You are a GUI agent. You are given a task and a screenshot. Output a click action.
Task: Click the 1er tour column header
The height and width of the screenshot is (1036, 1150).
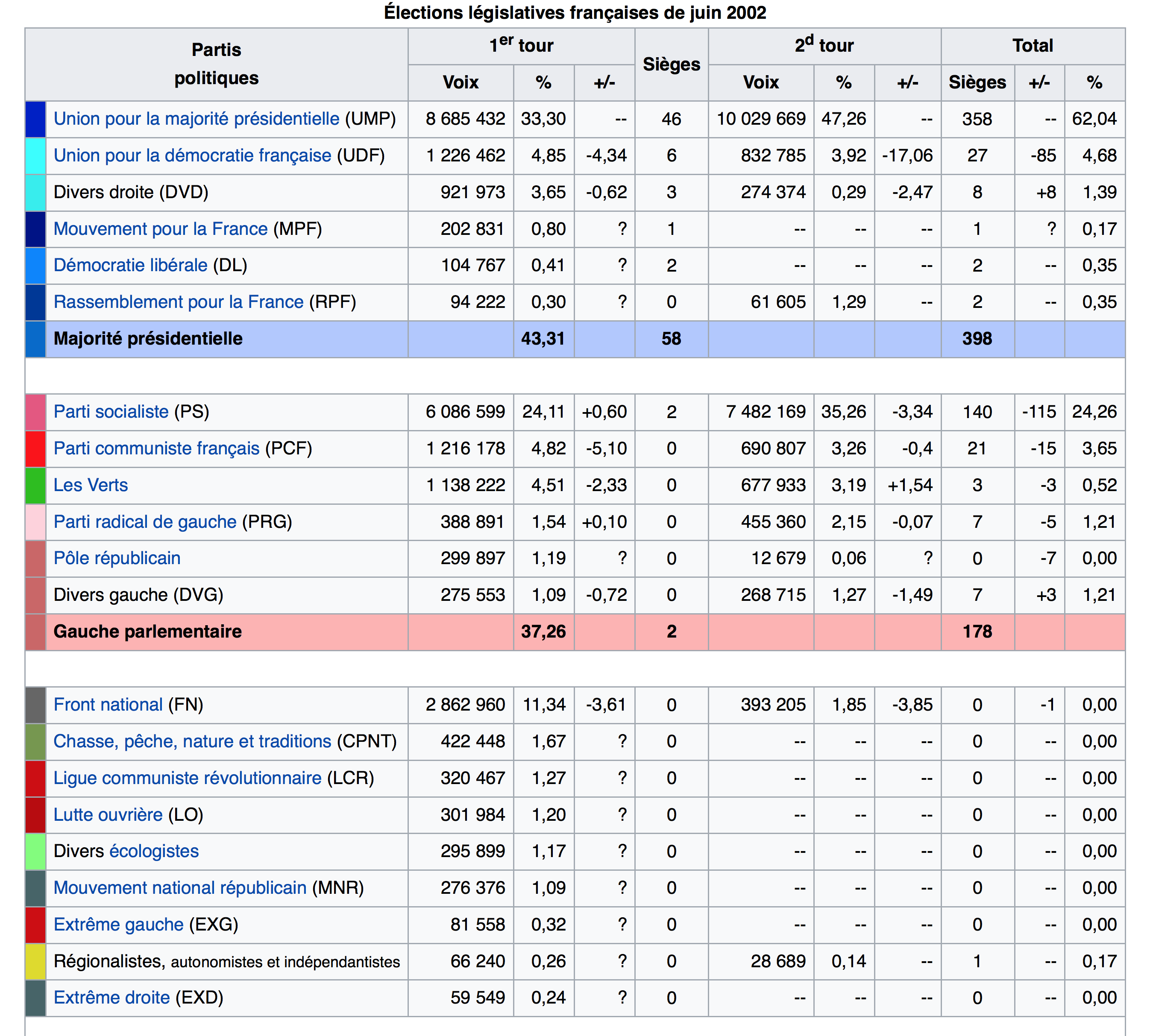522,46
